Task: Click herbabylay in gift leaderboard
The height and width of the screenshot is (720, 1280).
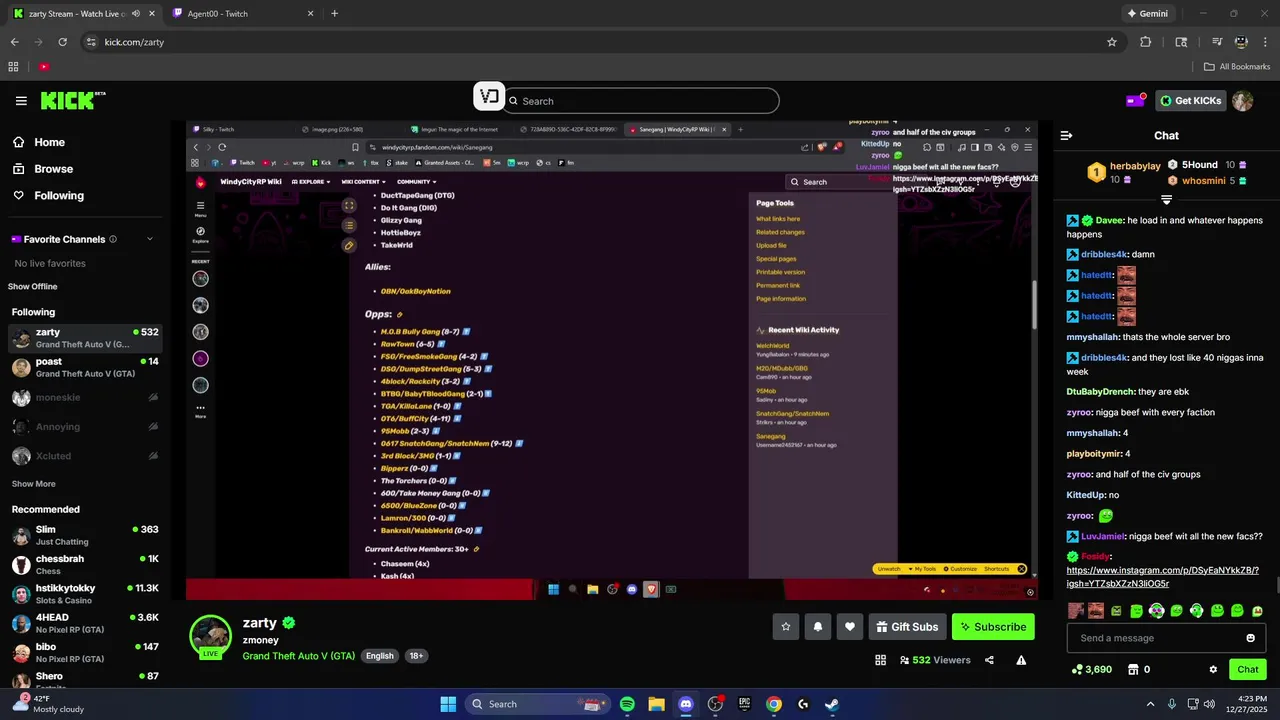Action: point(1135,166)
